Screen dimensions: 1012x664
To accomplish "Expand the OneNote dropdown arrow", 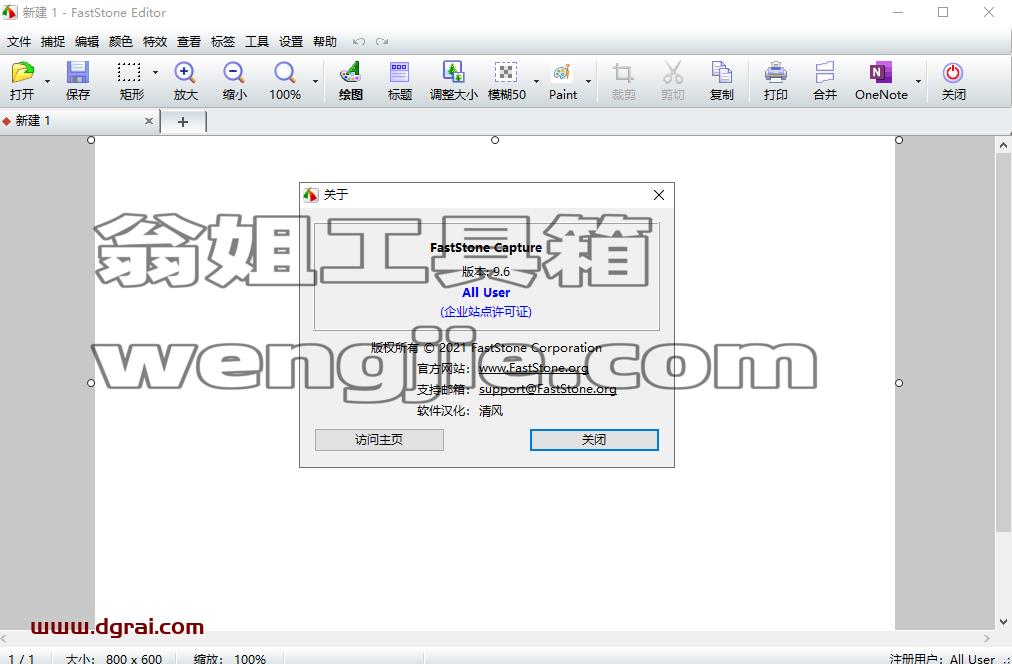I will click(x=918, y=81).
